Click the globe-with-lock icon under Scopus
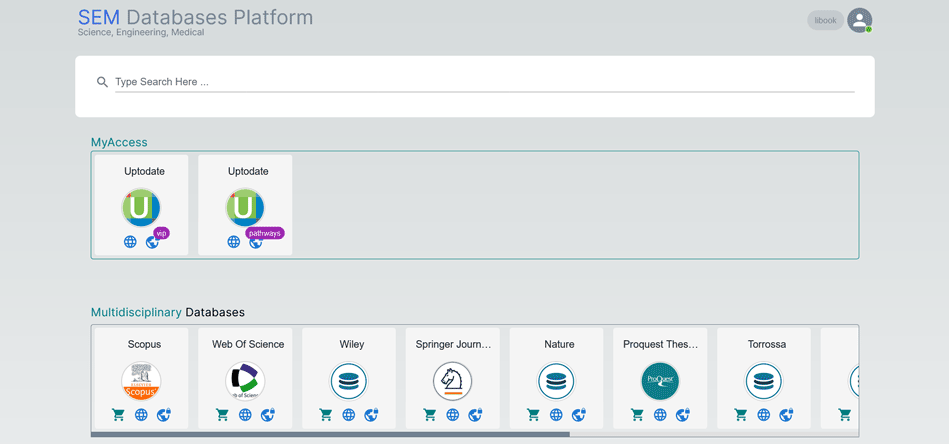949x444 pixels. (x=164, y=414)
